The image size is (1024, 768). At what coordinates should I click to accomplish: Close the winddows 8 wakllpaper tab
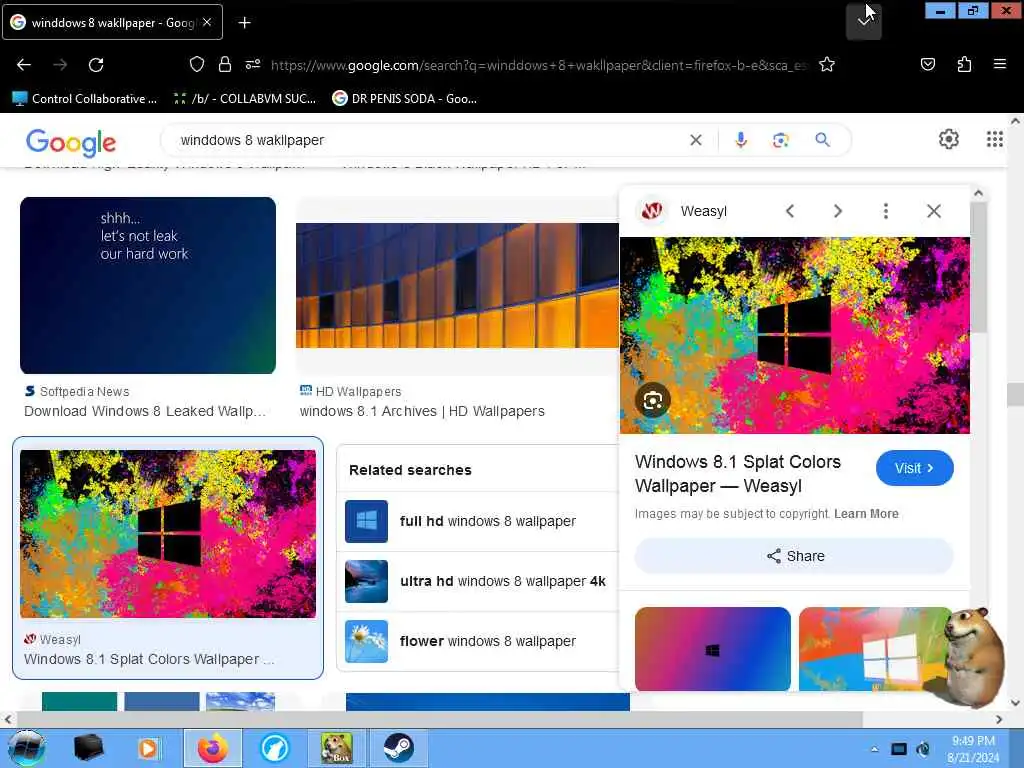(207, 22)
